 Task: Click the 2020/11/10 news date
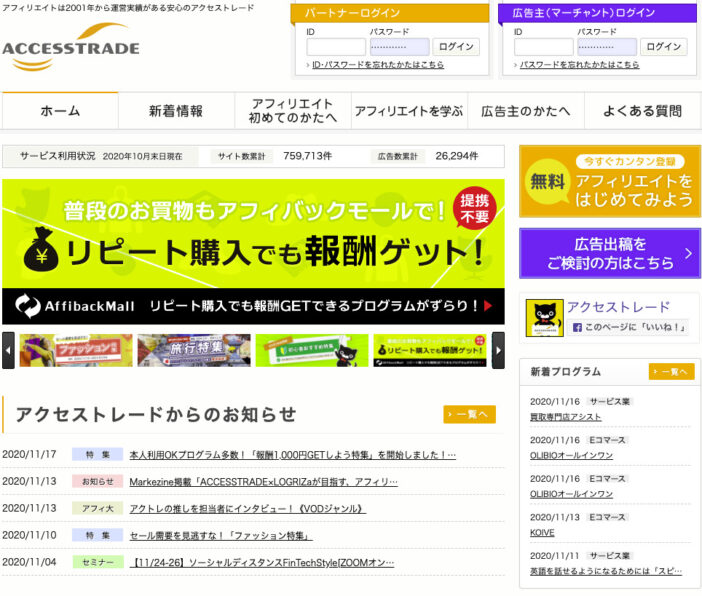point(30,535)
